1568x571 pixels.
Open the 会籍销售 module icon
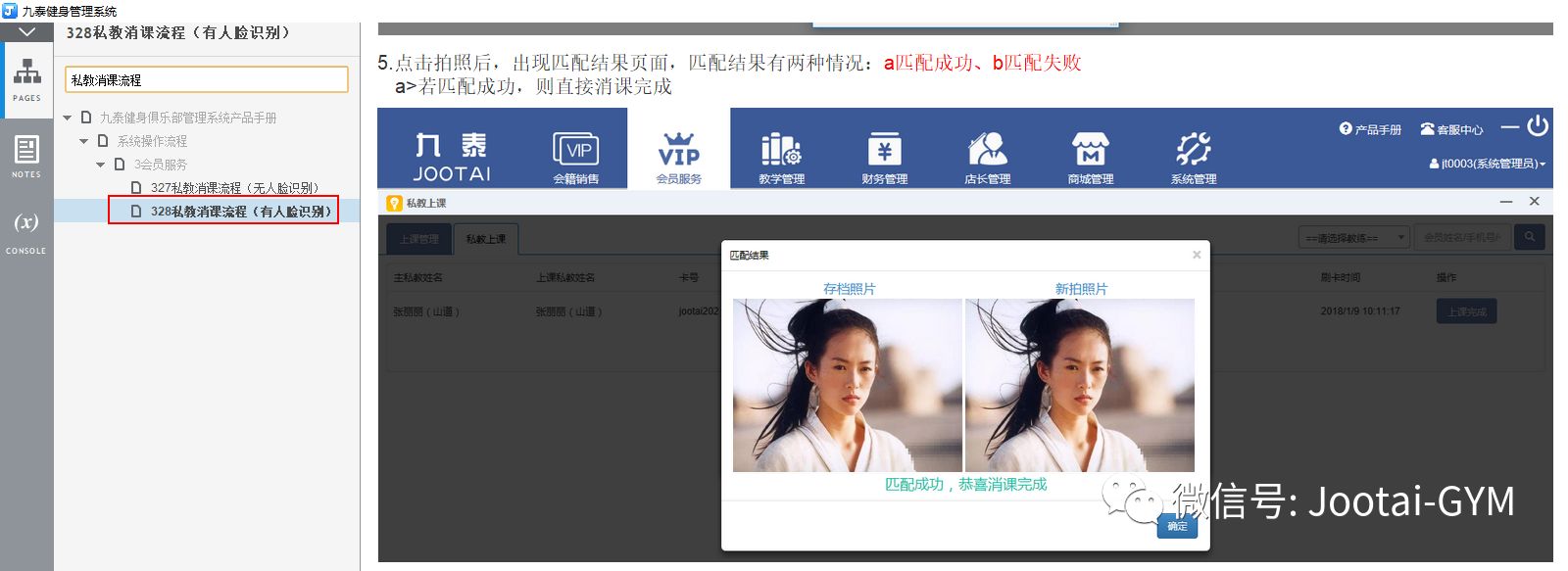pos(576,158)
